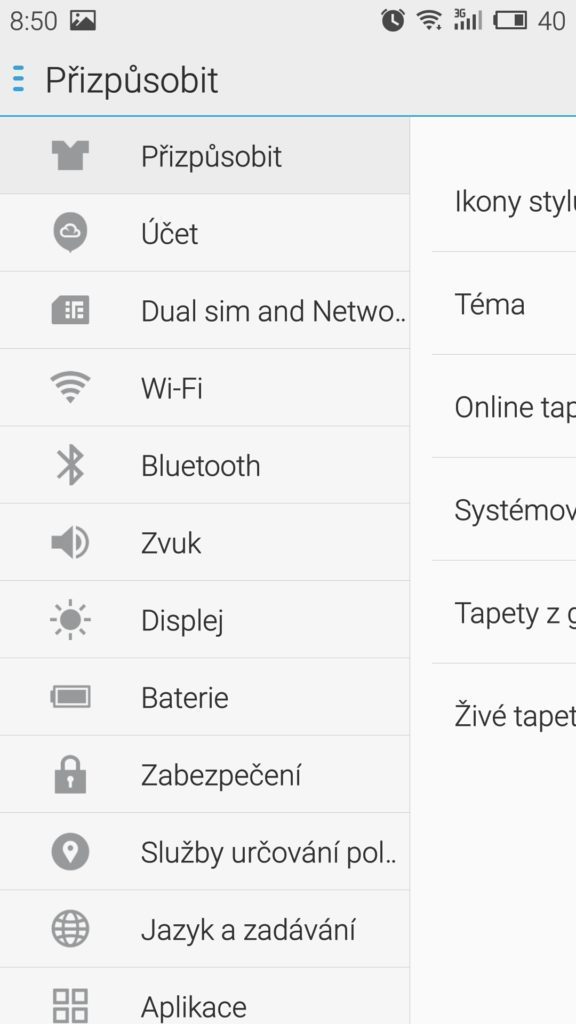Tap the sun Displej icon
Viewport: 576px width, 1024px height.
click(70, 619)
